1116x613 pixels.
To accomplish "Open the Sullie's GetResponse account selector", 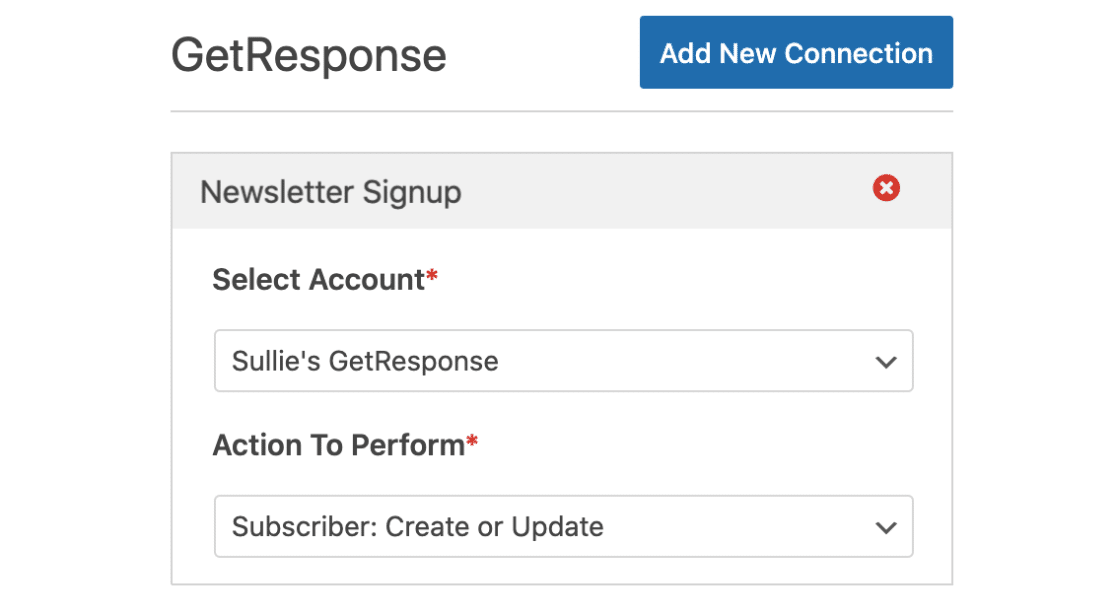I will click(563, 361).
